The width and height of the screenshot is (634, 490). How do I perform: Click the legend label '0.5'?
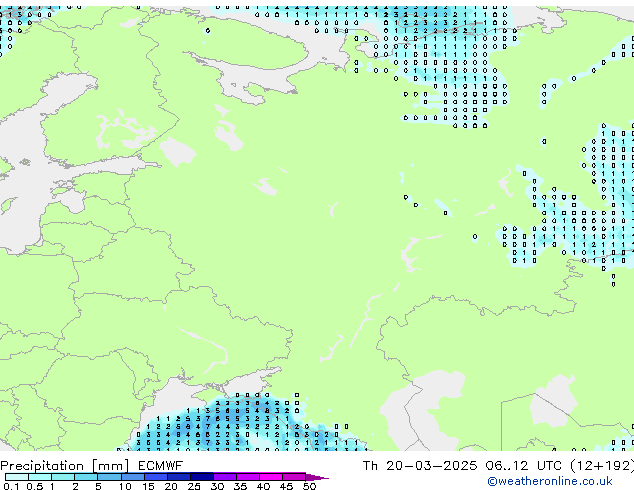click(x=35, y=486)
